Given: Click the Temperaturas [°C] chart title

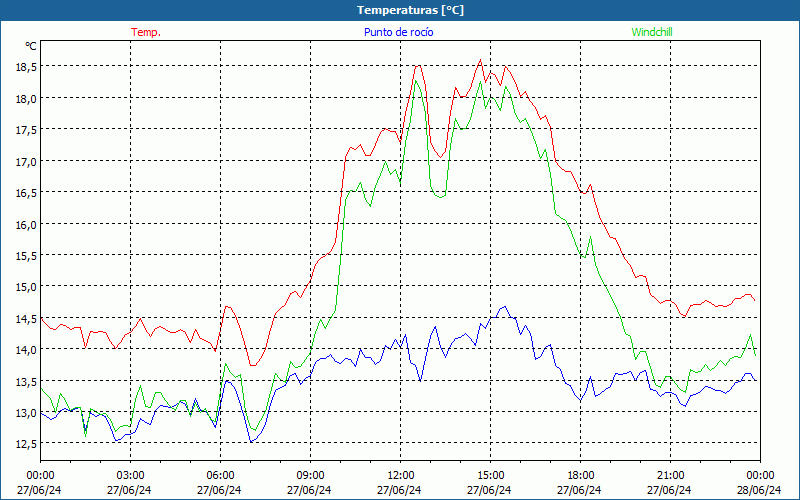Looking at the screenshot, I should coord(410,10).
